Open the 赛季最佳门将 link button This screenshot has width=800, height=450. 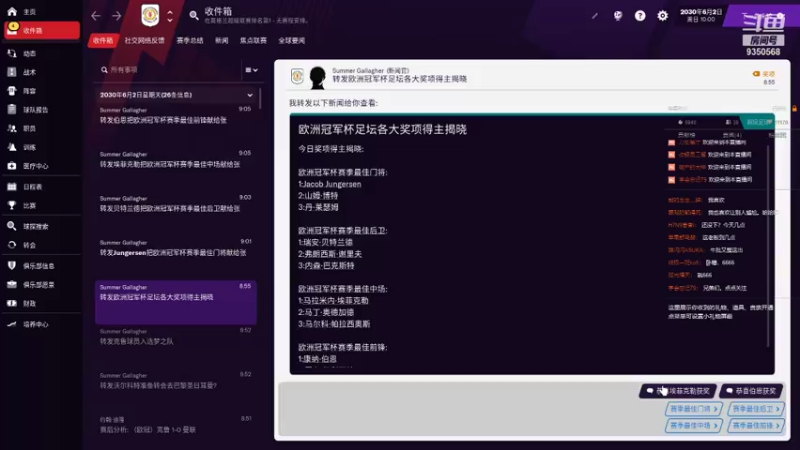(694, 409)
